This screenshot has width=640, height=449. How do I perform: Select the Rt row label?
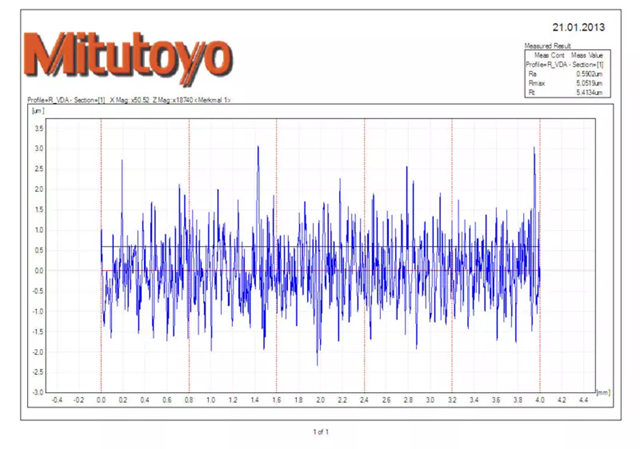coord(531,93)
